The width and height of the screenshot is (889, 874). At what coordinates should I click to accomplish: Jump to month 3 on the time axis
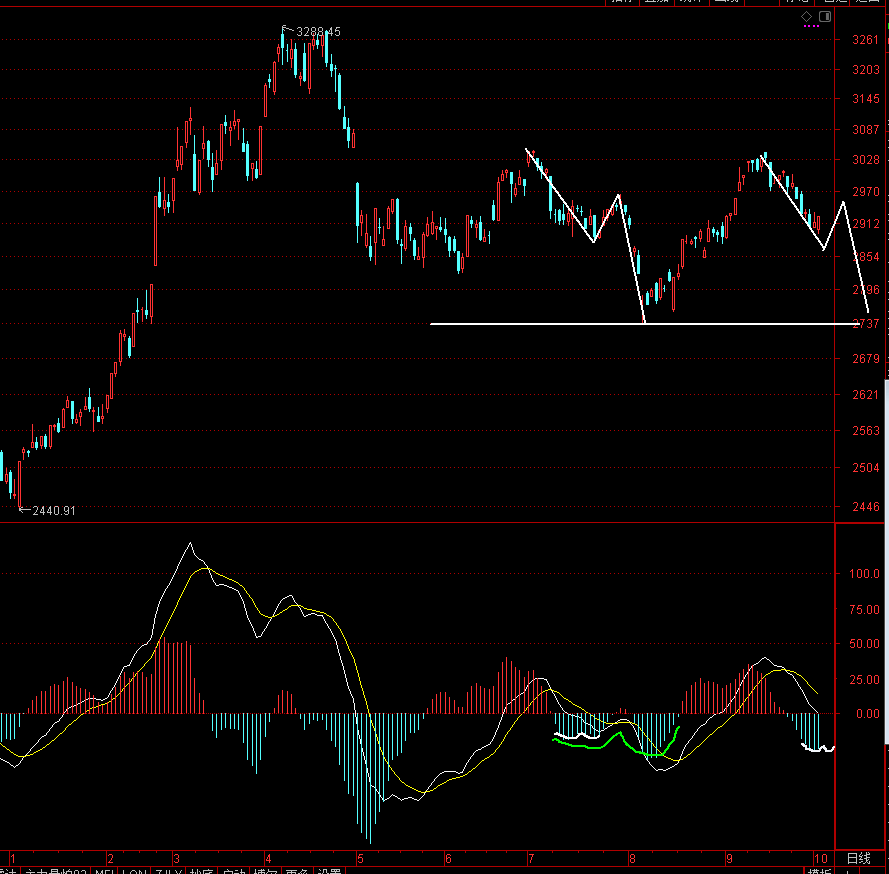coord(176,858)
